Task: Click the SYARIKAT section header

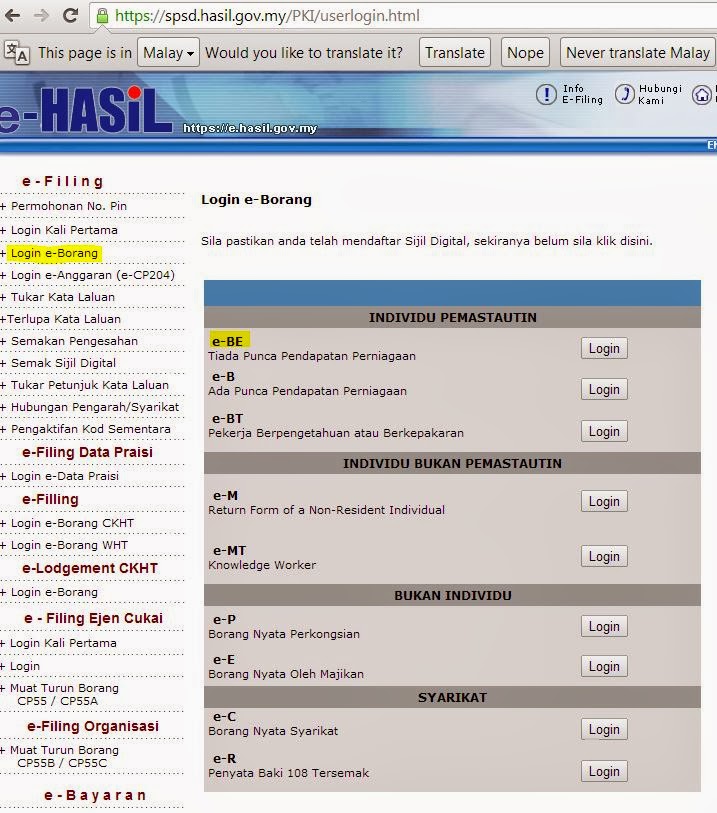Action: [453, 697]
